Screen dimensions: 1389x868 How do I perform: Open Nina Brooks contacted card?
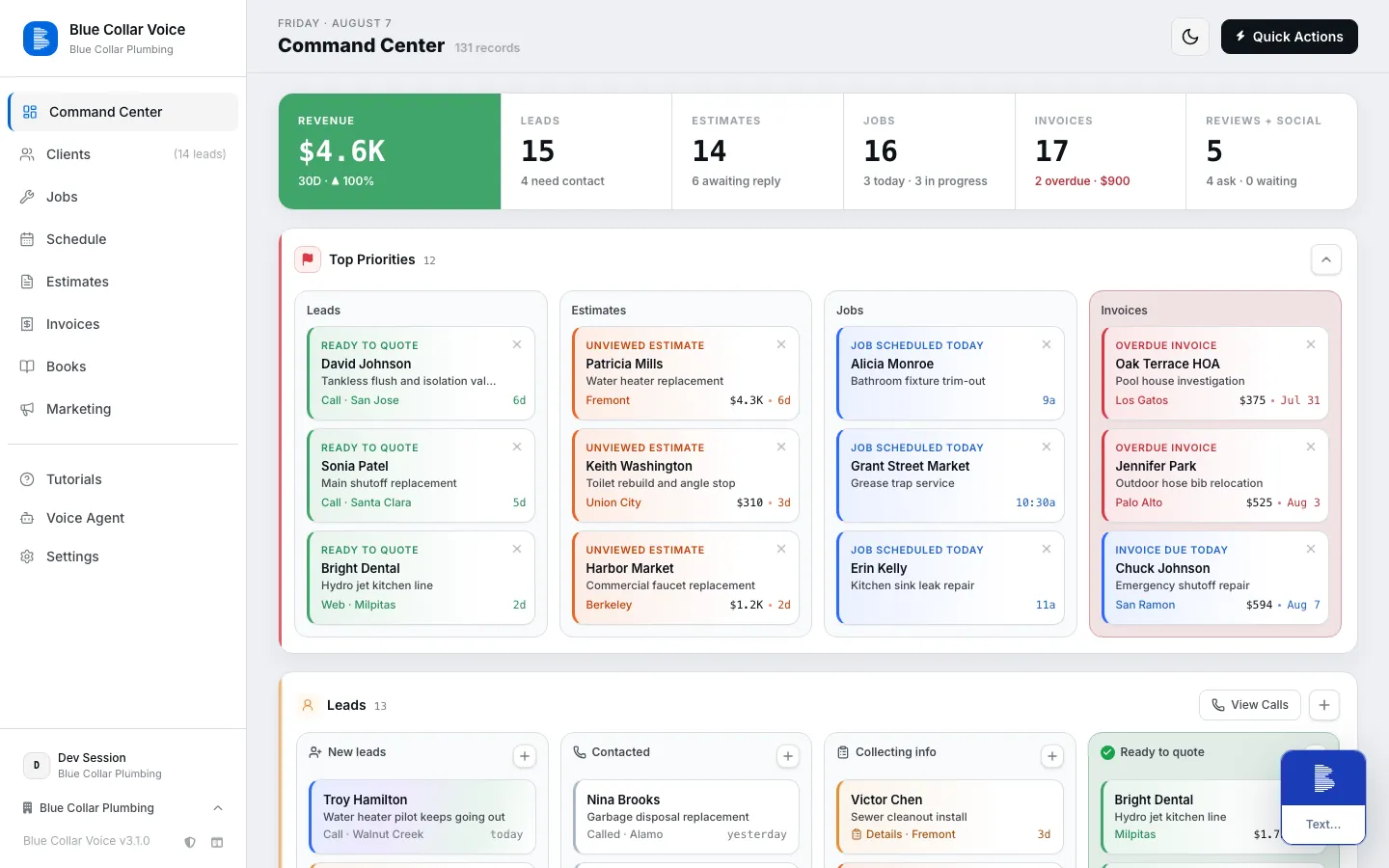686,817
